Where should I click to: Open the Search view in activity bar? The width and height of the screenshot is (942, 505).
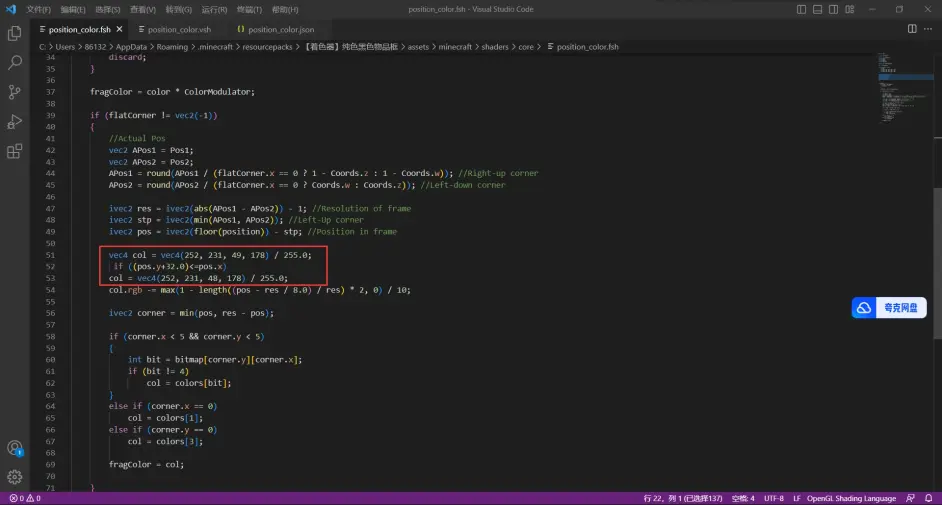pos(14,63)
